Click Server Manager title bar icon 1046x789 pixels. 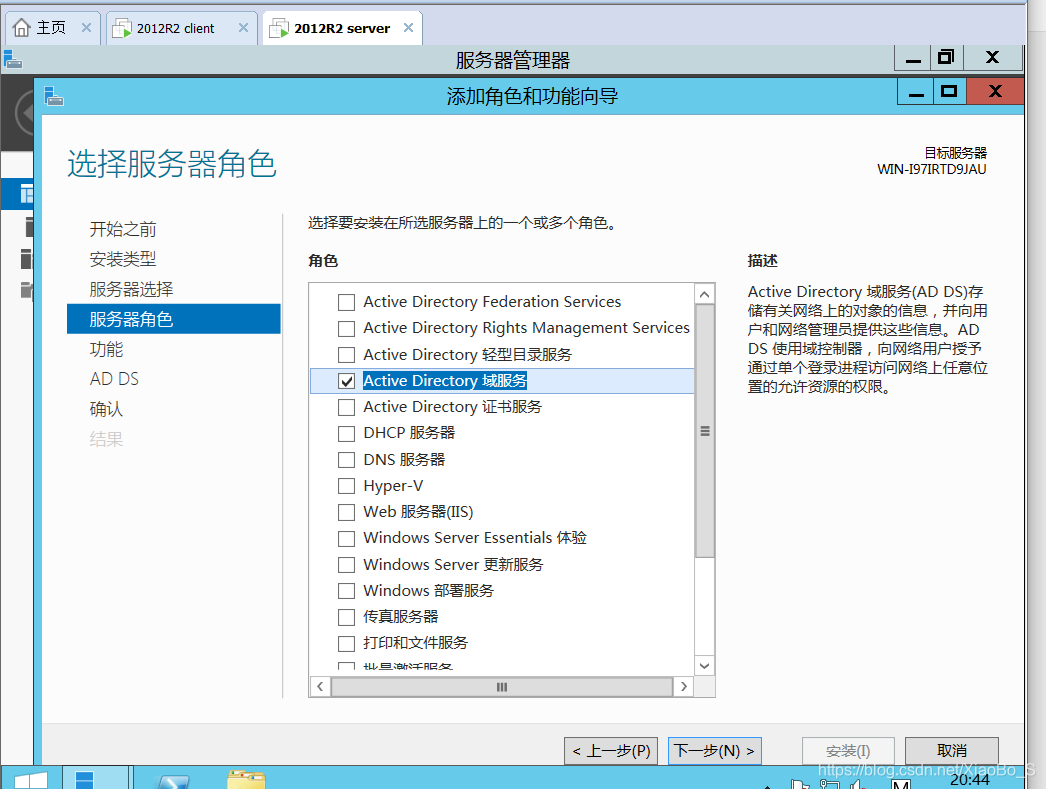click(x=13, y=60)
